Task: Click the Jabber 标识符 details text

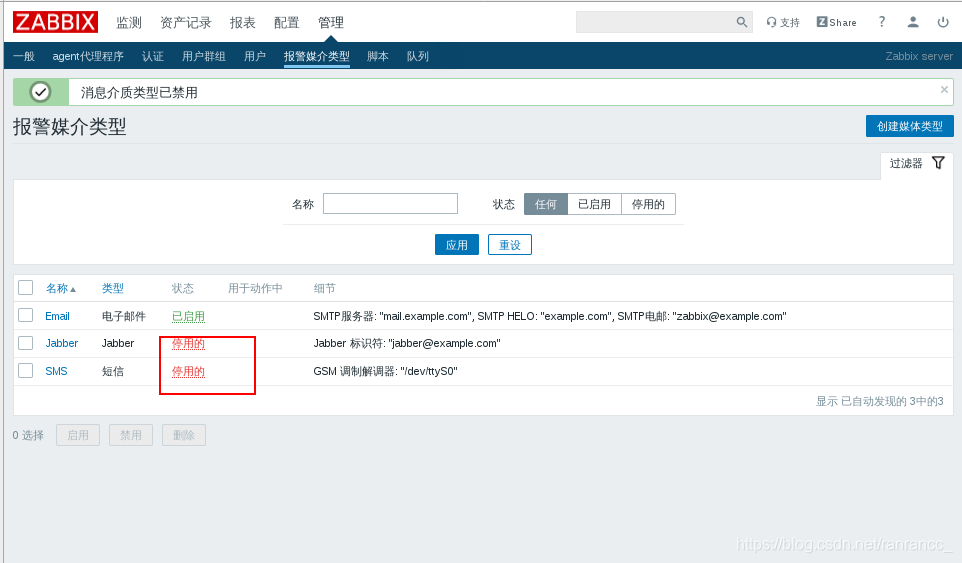Action: [407, 343]
